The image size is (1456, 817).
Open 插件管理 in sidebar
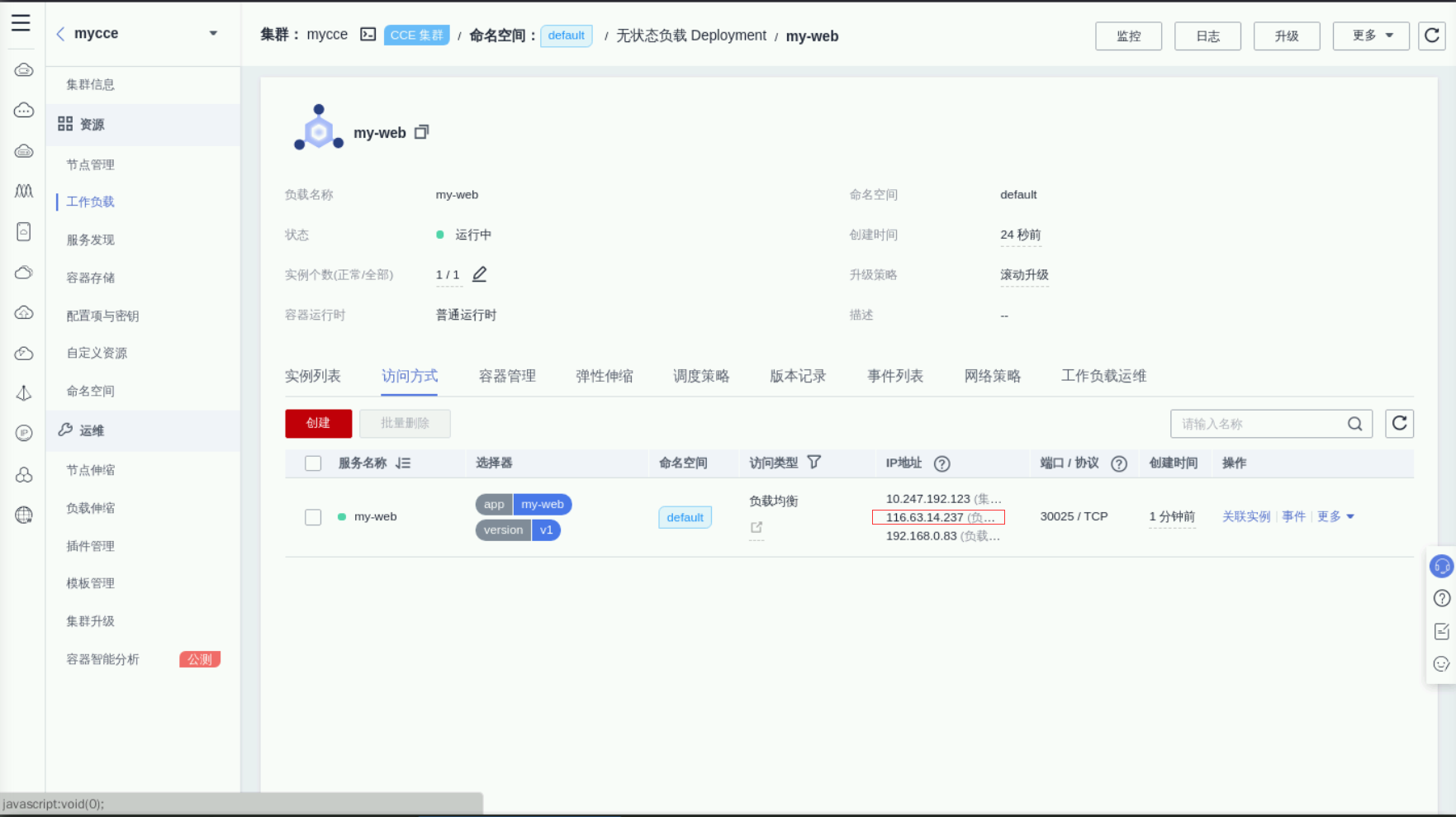[91, 546]
